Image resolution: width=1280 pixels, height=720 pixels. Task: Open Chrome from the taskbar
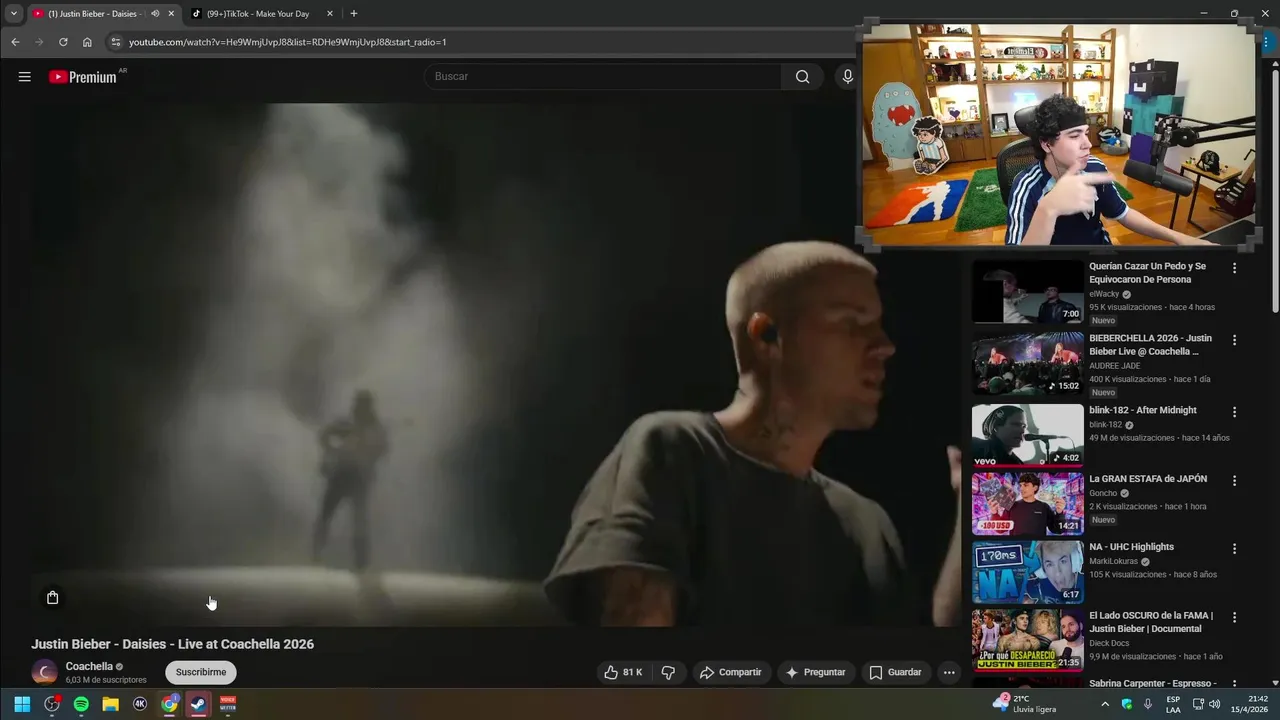(x=169, y=704)
